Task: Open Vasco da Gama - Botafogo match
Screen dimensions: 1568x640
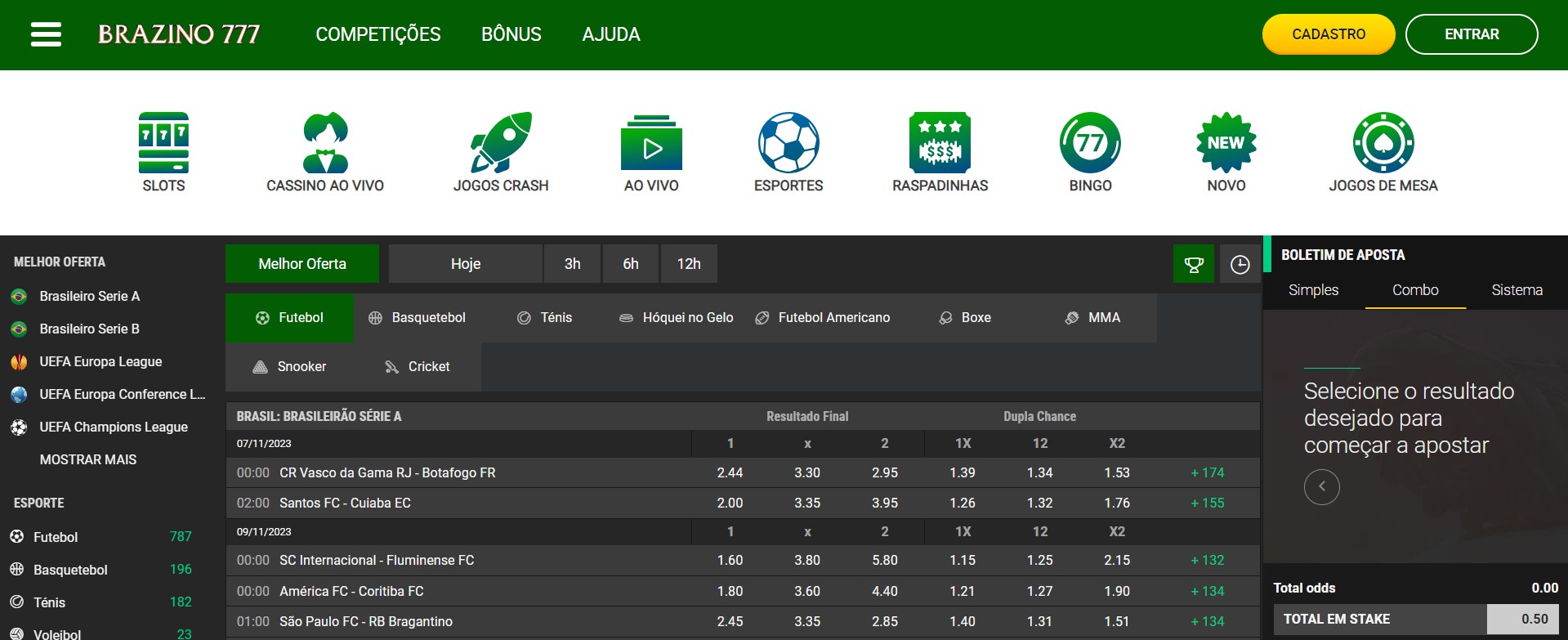Action: 387,472
